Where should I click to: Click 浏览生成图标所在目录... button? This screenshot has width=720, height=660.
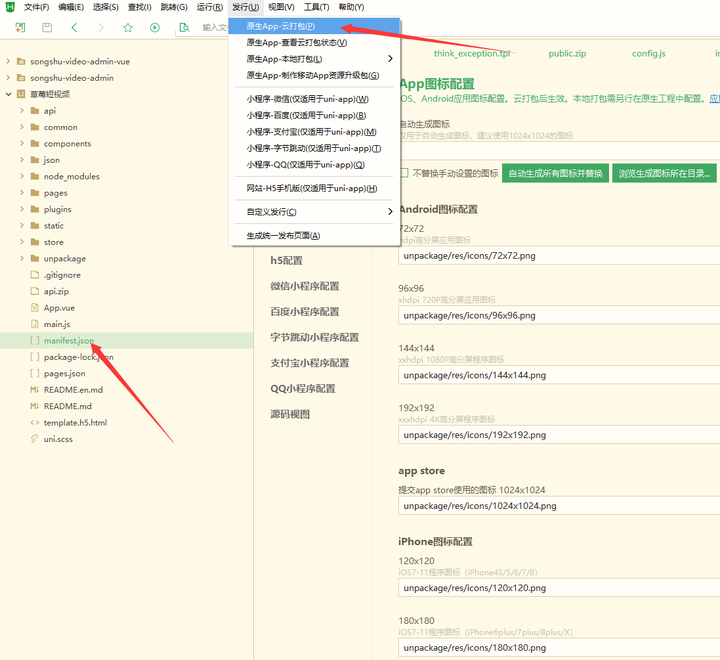click(x=664, y=173)
